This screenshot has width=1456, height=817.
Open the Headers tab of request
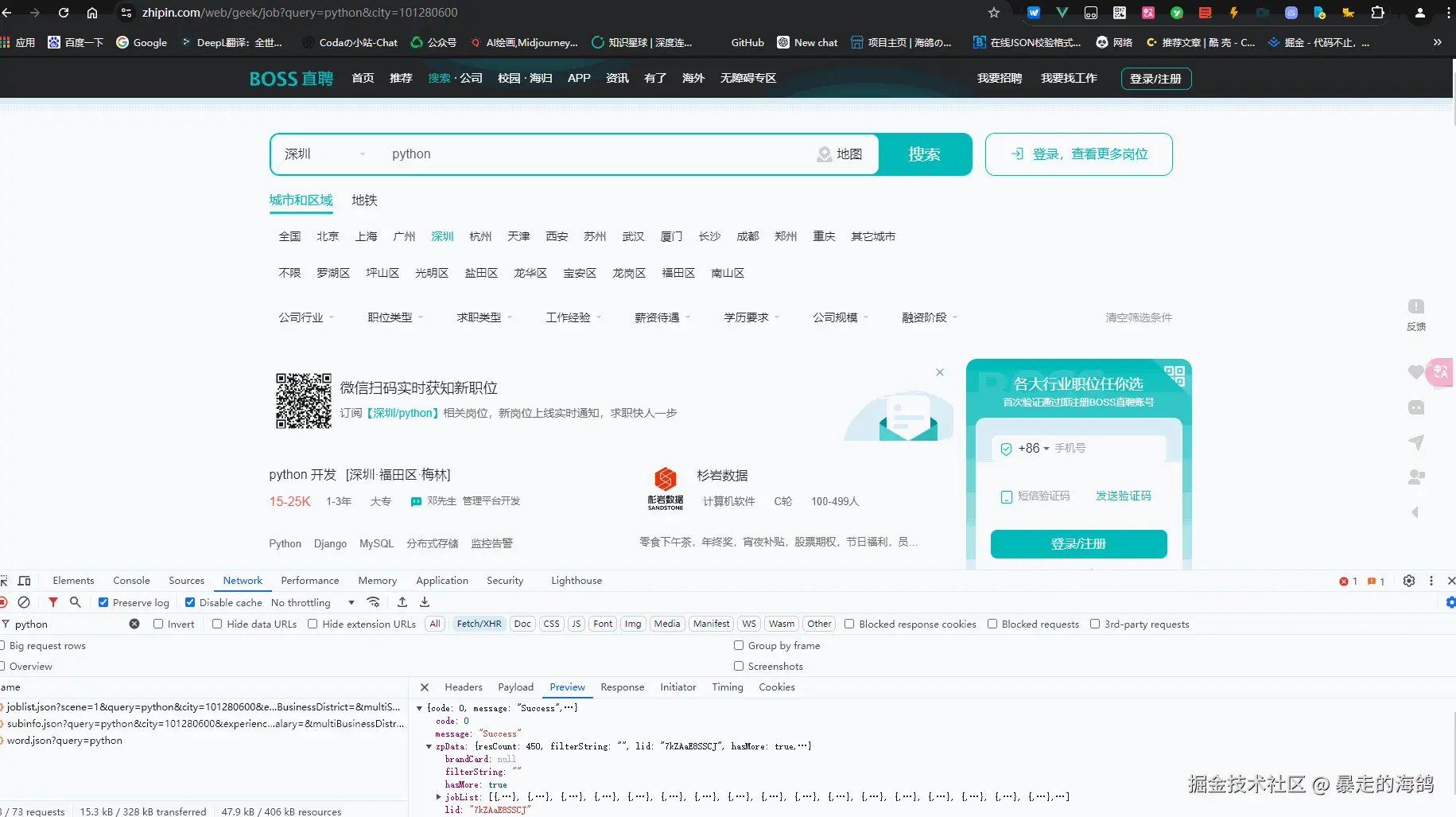coord(464,687)
